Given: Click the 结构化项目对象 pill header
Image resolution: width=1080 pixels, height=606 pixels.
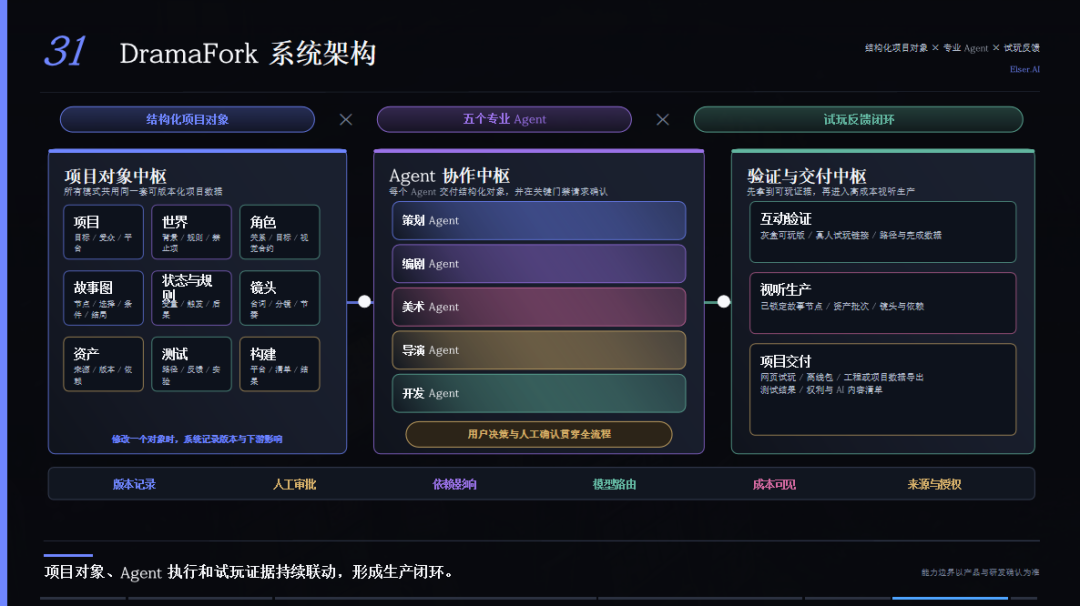Looking at the screenshot, I should point(187,119).
